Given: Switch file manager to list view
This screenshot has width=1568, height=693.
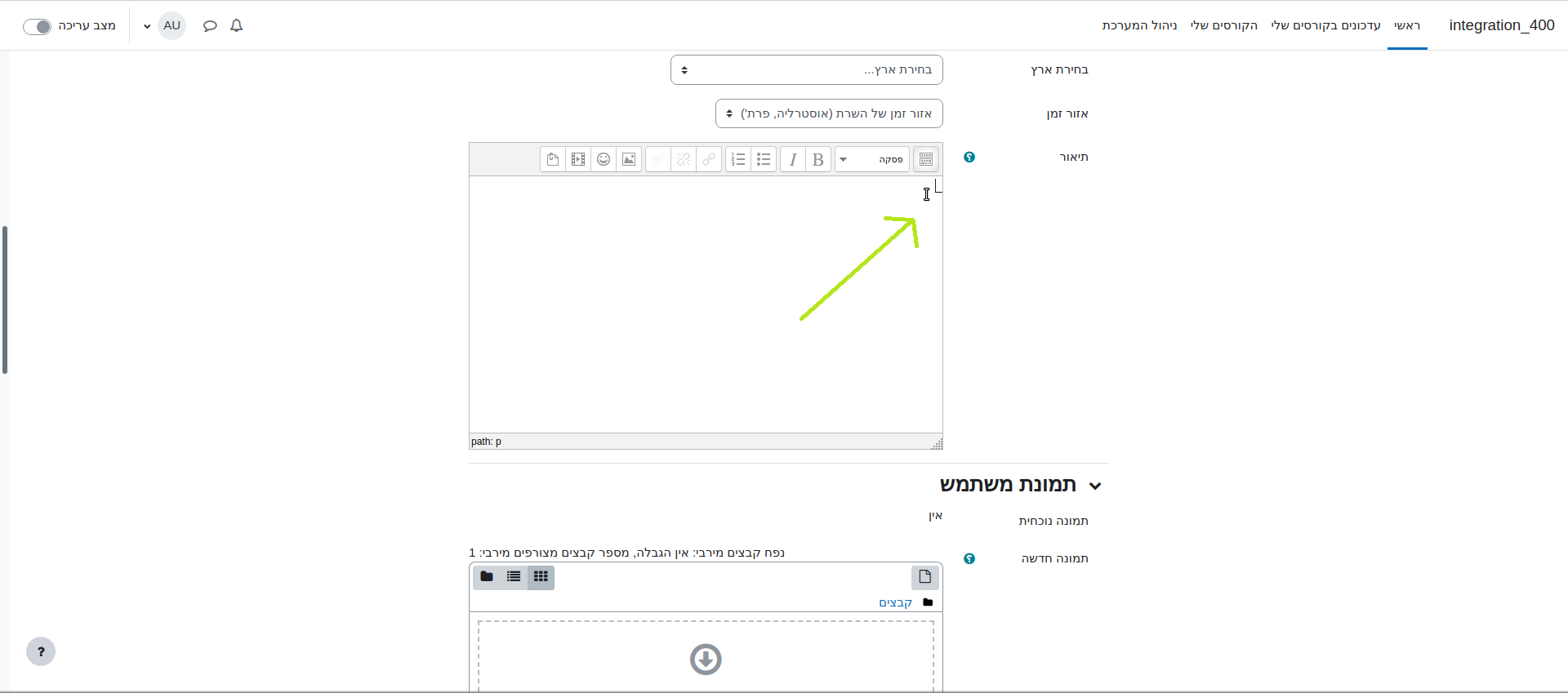Looking at the screenshot, I should click(x=514, y=577).
